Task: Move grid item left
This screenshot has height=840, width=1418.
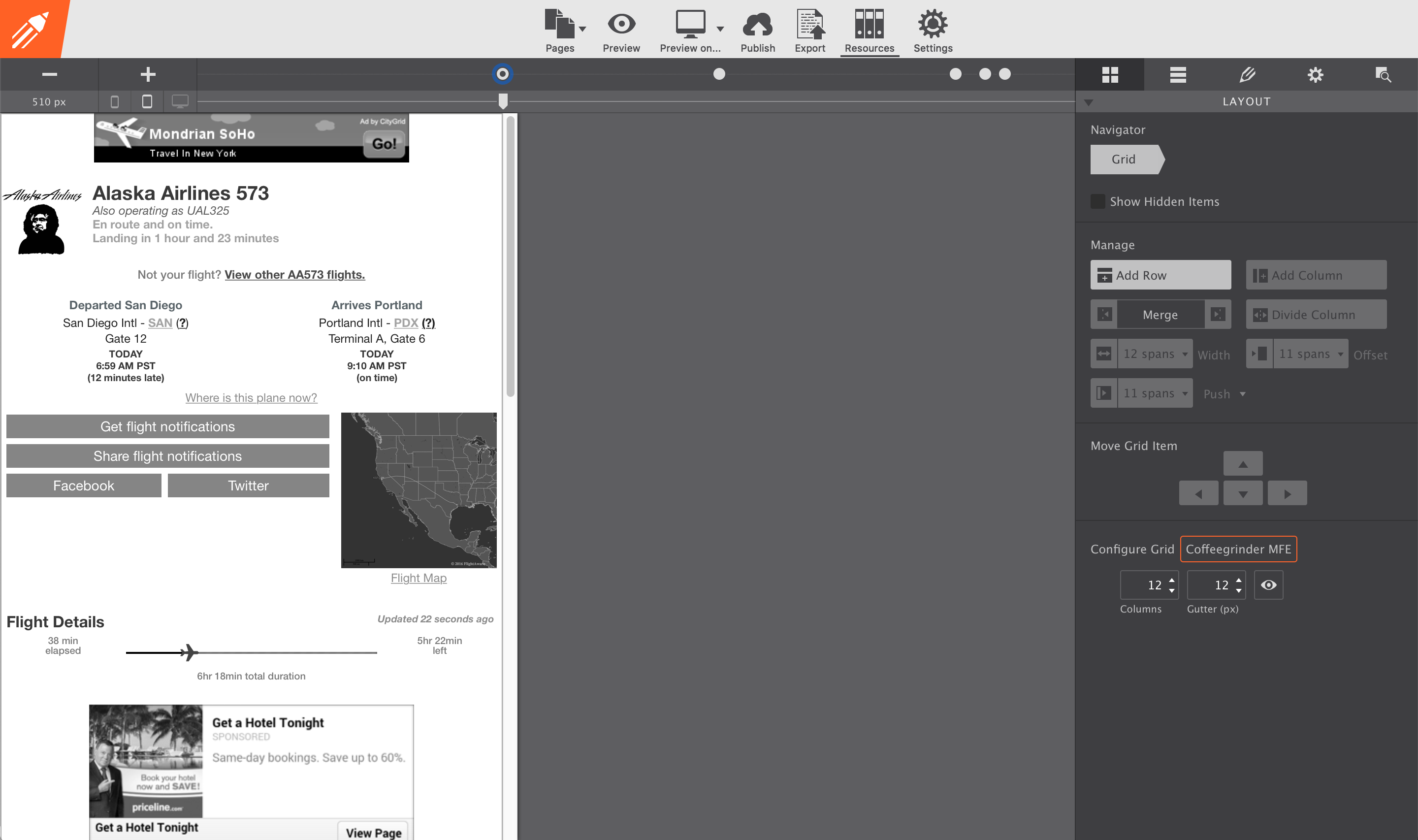Action: click(x=1198, y=493)
